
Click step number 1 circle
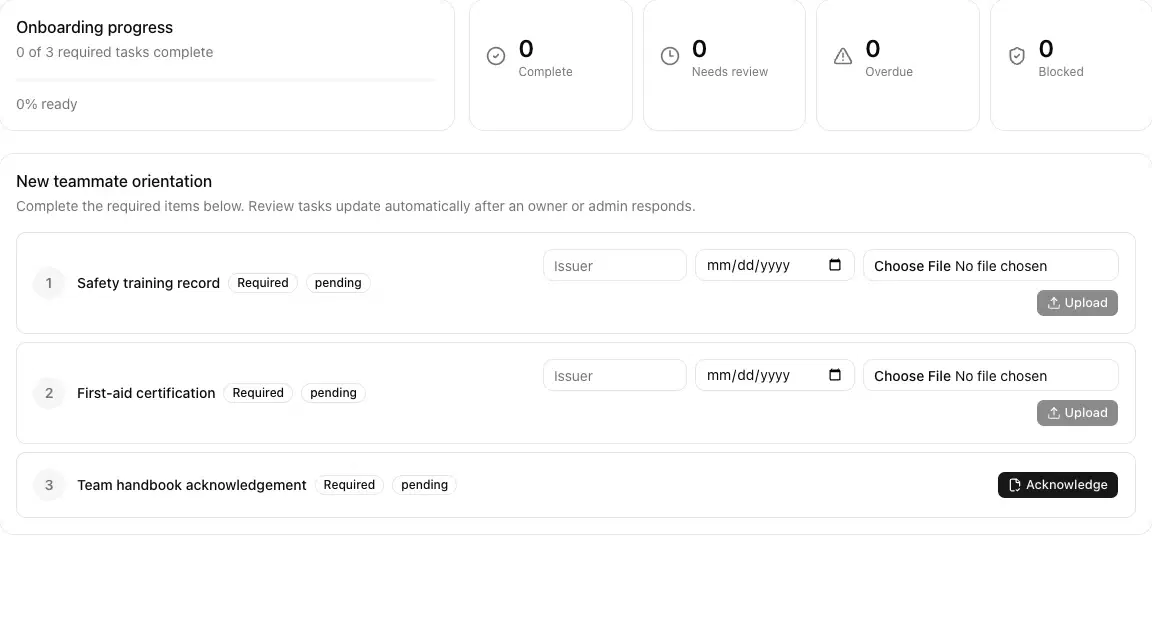tap(49, 283)
